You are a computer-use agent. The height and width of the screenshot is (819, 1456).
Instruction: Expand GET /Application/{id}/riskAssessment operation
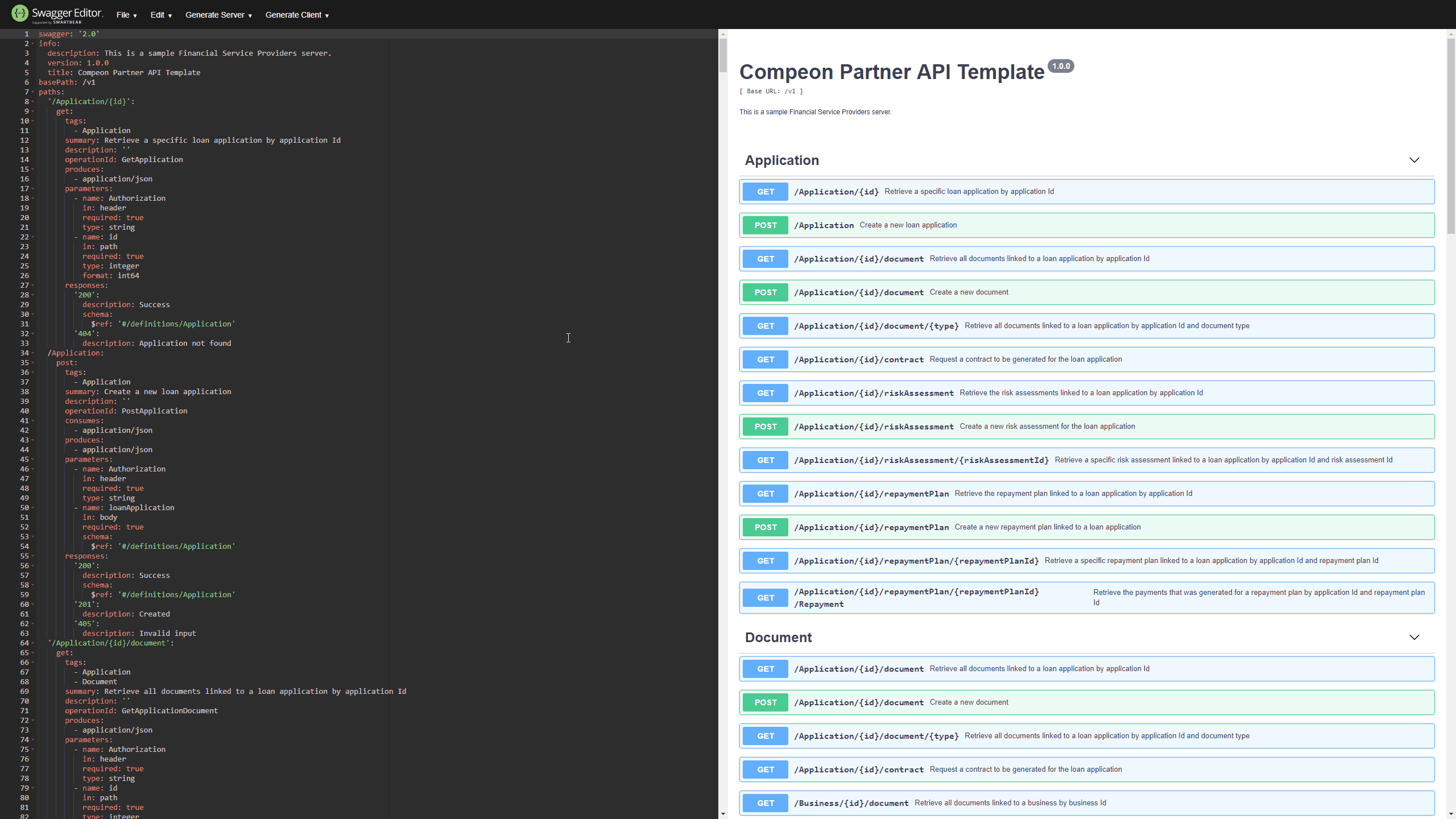click(1087, 393)
